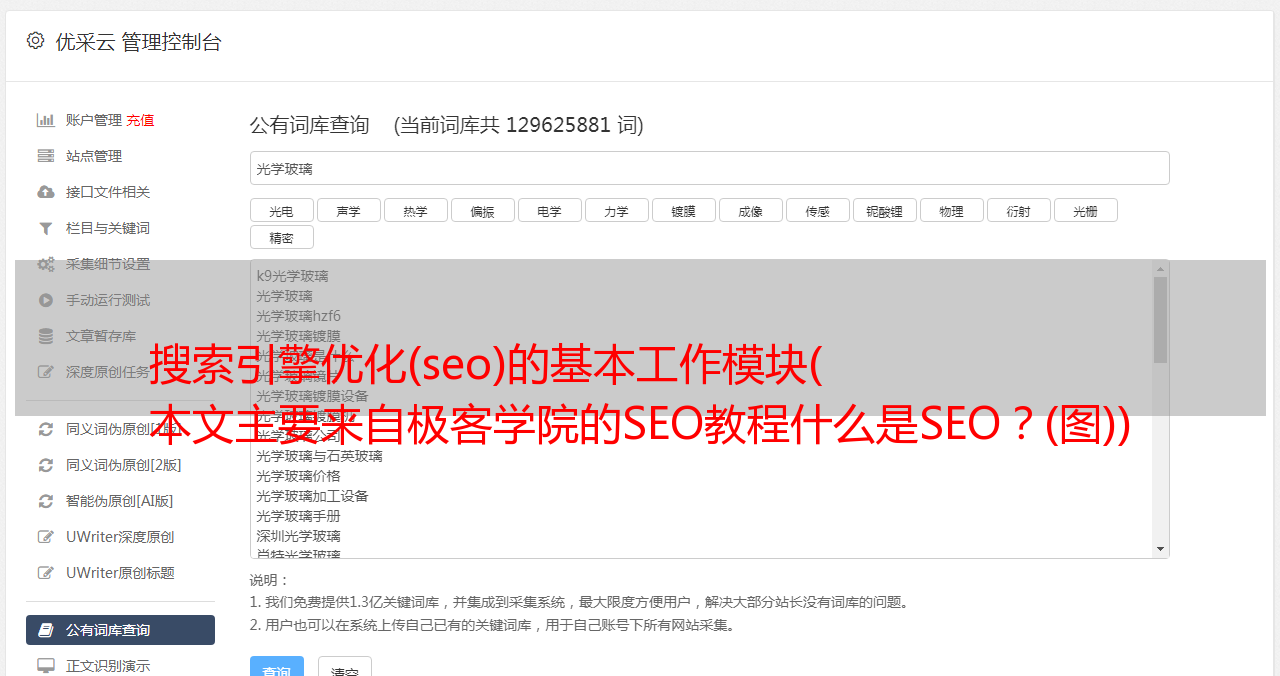
Task: Select the 光电 keyword tag
Action: [281, 211]
